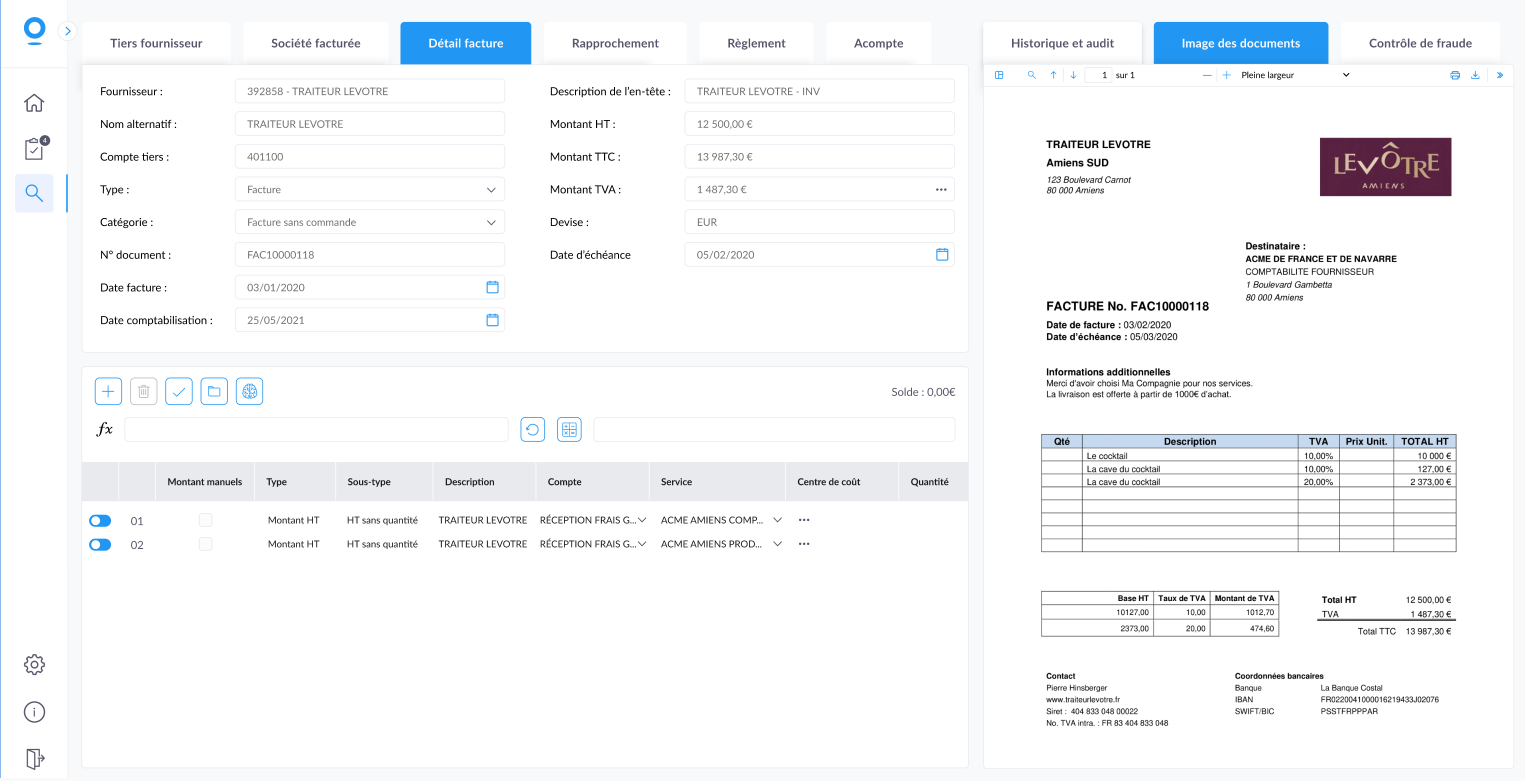Viewport: 1525px width, 781px height.
Task: Click the home icon in left sidebar
Action: [34, 103]
